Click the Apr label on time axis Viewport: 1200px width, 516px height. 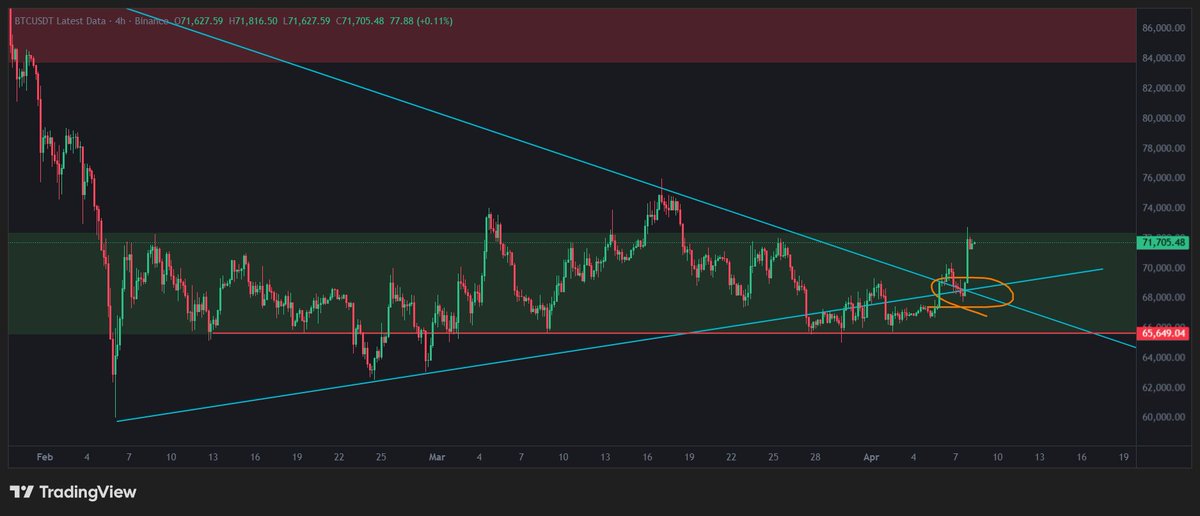(x=871, y=456)
